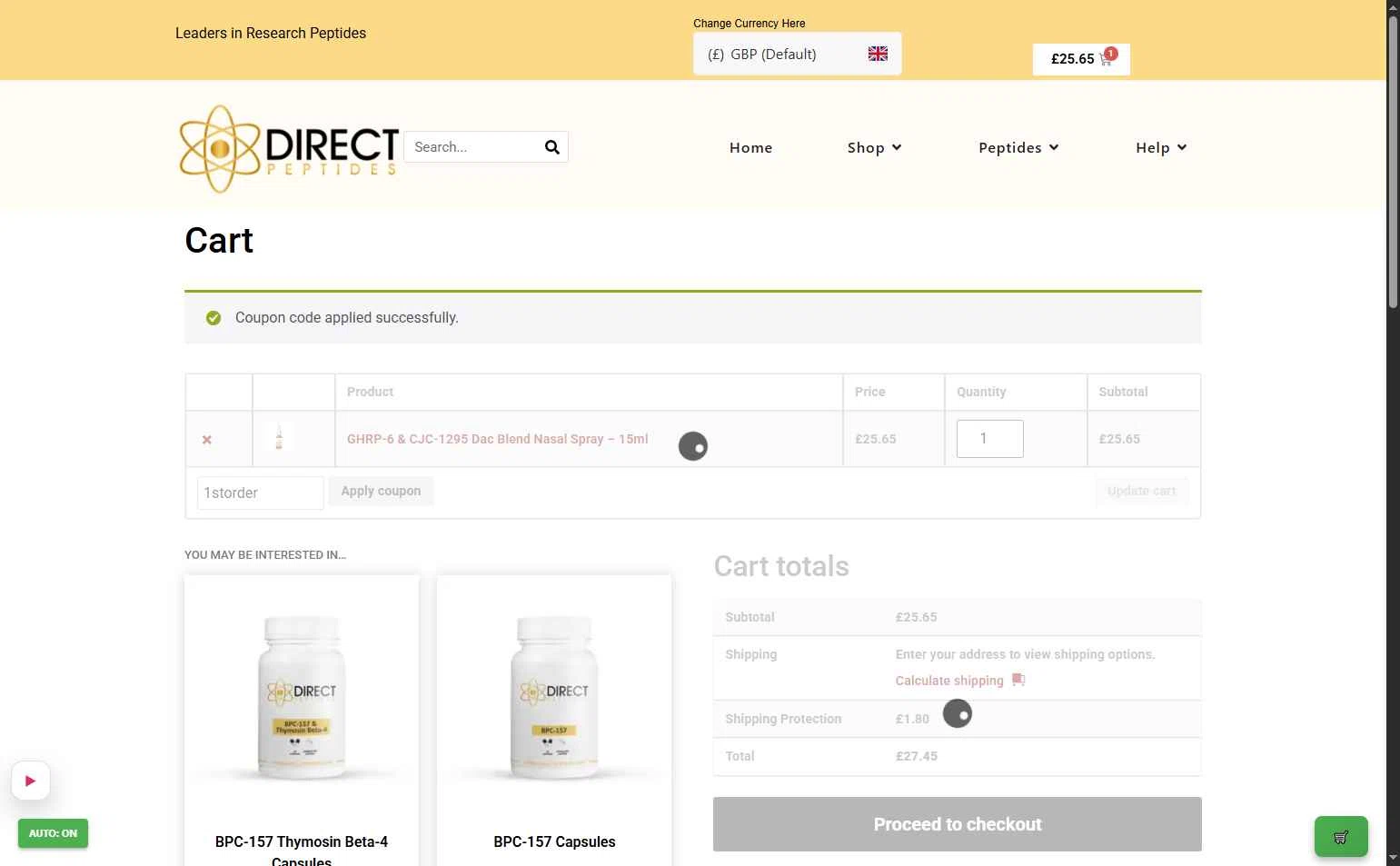Click the coupon code field
This screenshot has width=1400, height=866.
(x=261, y=493)
